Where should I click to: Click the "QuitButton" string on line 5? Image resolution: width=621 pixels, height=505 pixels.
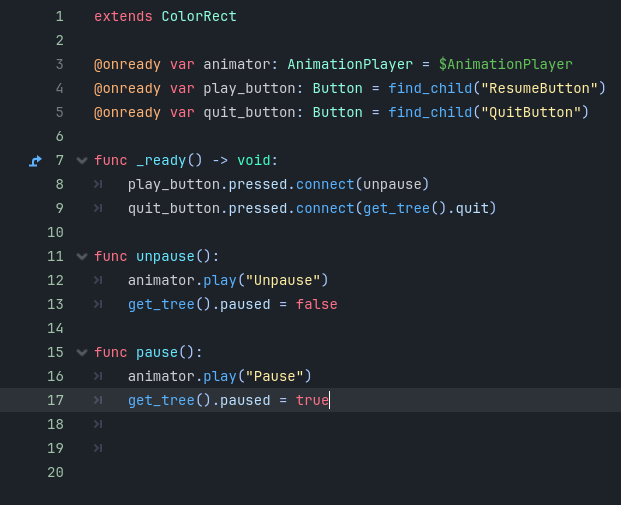coord(531,112)
